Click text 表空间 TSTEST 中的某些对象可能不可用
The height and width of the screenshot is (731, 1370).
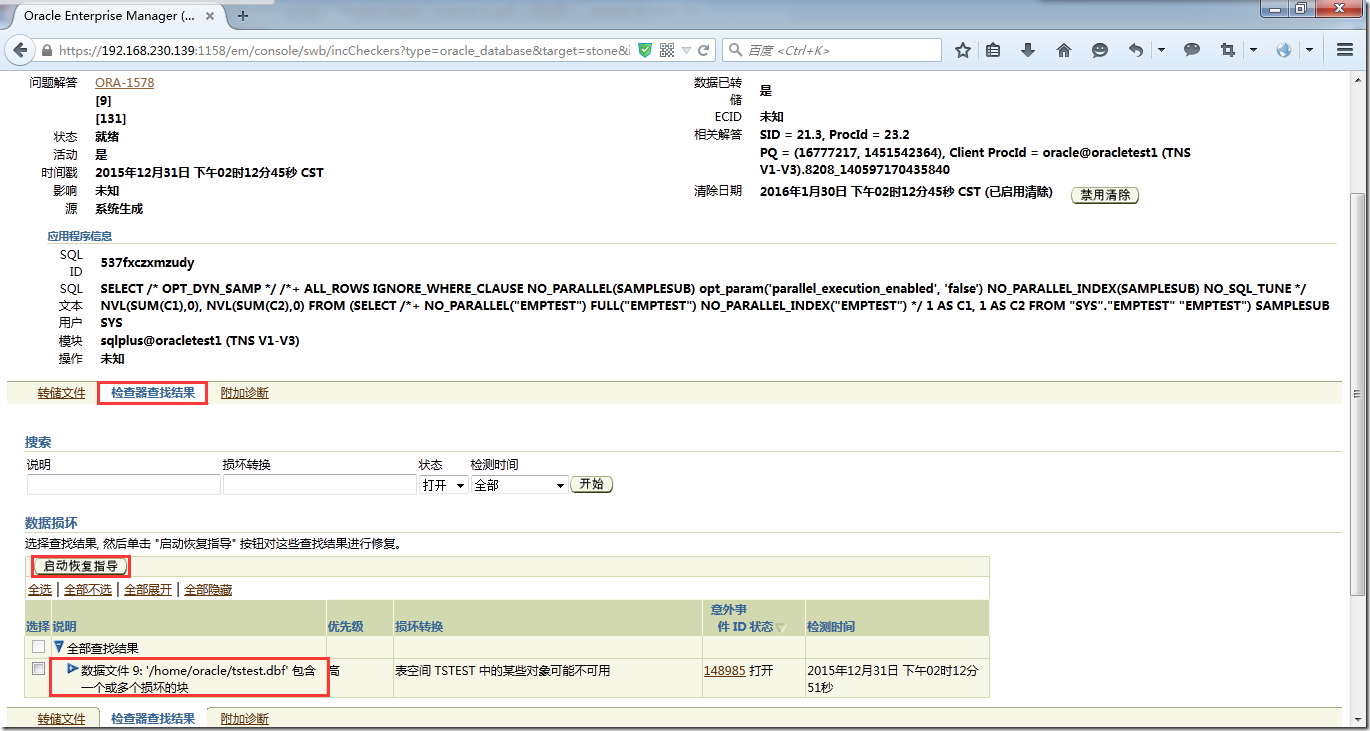point(503,670)
